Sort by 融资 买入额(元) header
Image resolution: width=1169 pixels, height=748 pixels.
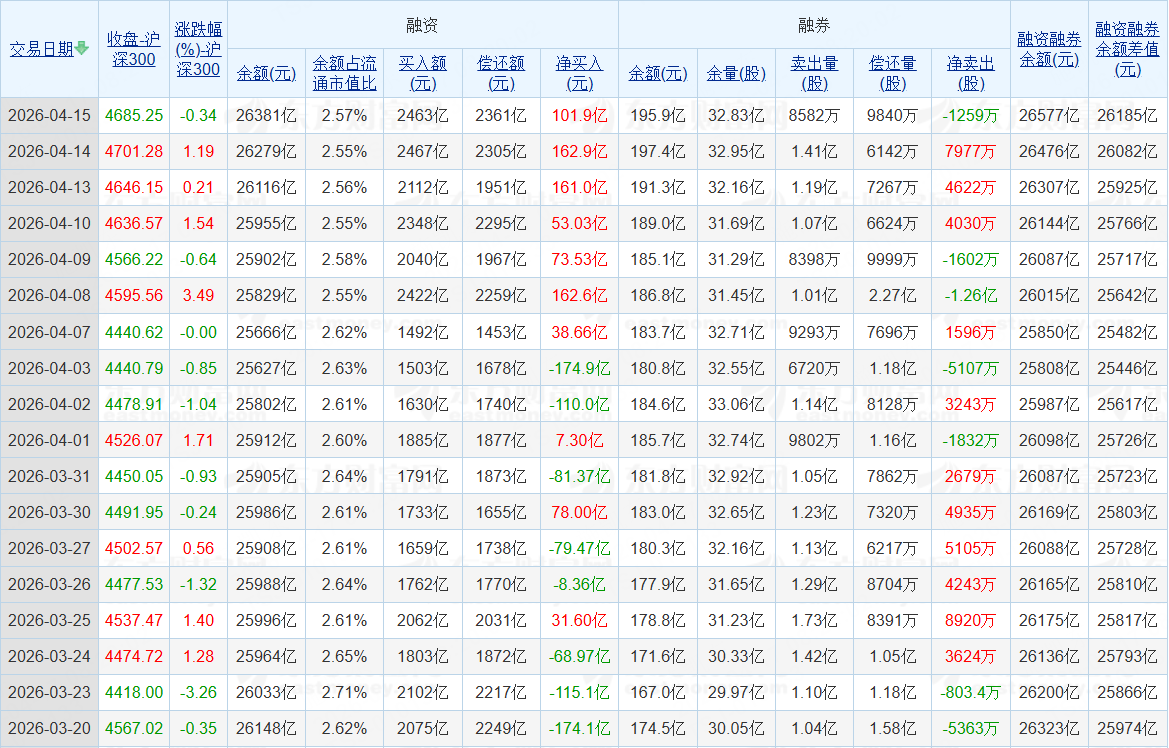coord(423,73)
